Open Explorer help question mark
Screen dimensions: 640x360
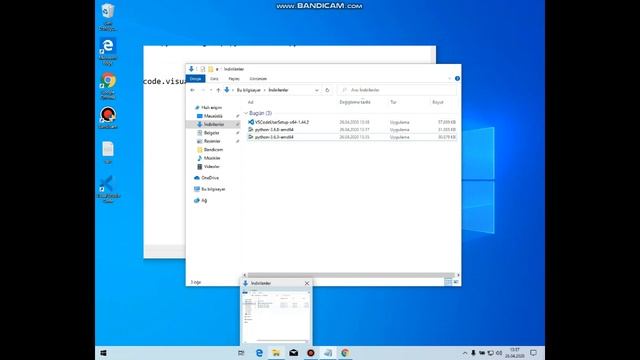point(457,78)
